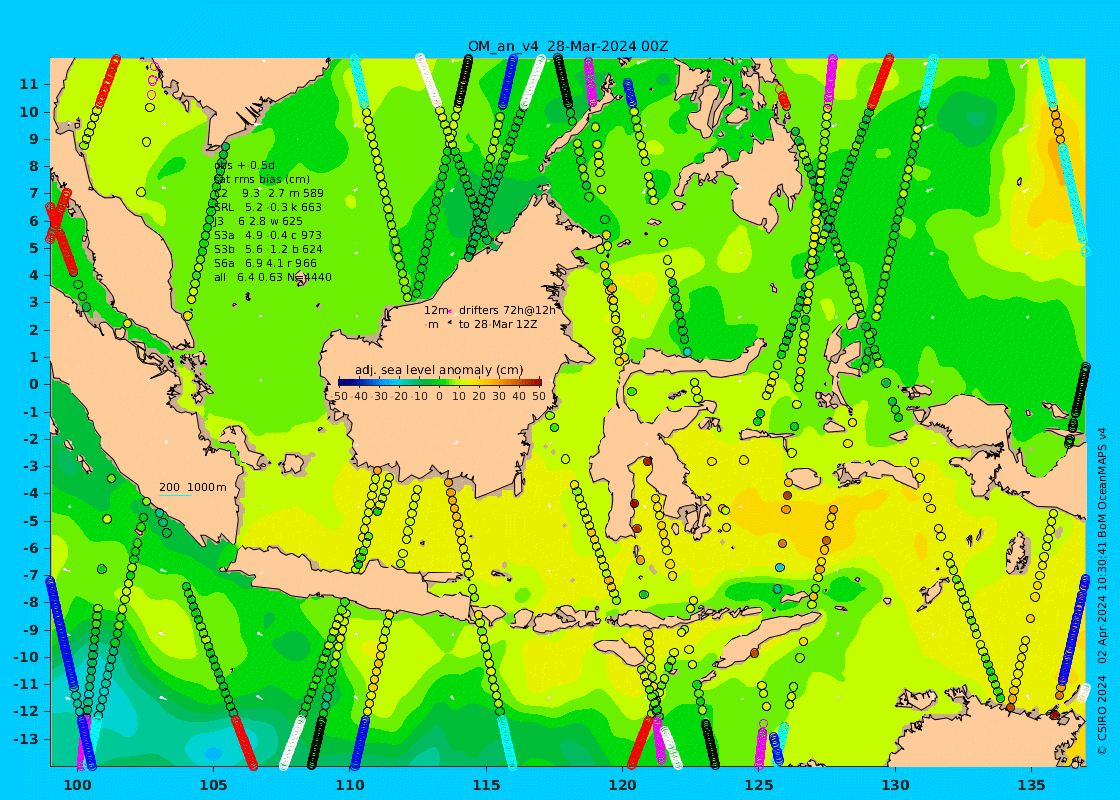The height and width of the screenshot is (800, 1120).
Task: Select latitude axis tick label -1
Action: tap(31, 411)
